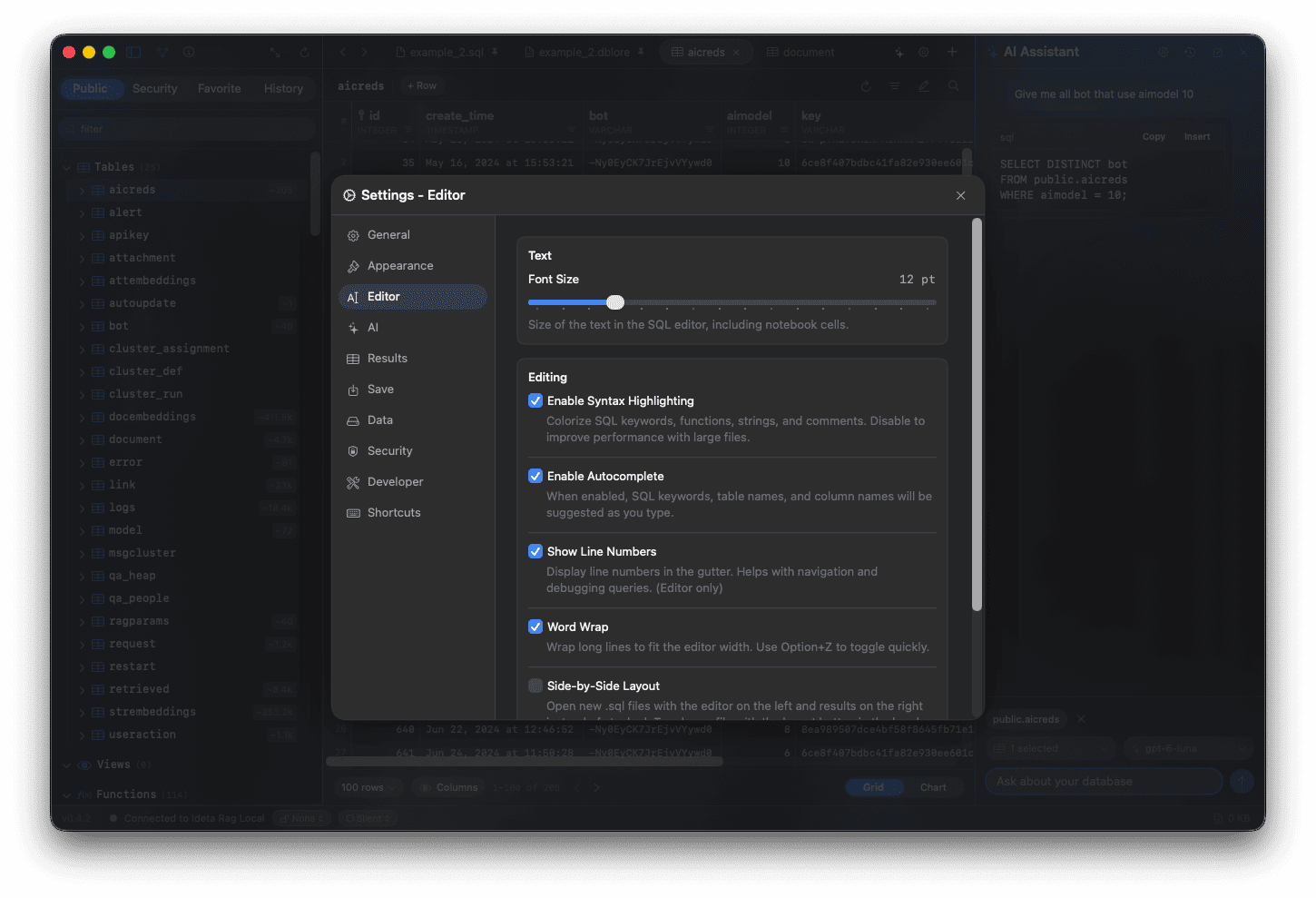Open the General settings section

coord(412,235)
